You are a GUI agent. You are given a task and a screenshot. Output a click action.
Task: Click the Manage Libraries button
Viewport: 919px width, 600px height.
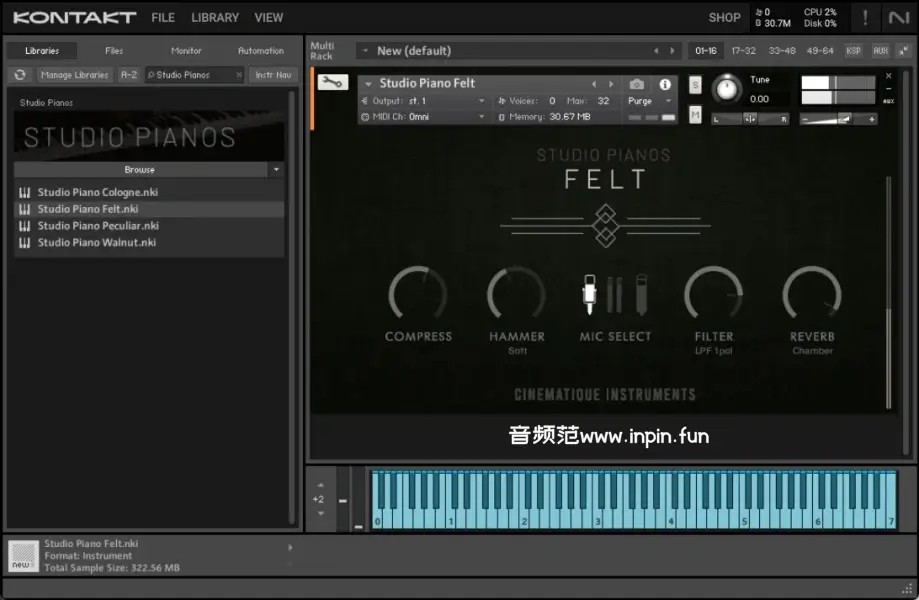[75, 75]
